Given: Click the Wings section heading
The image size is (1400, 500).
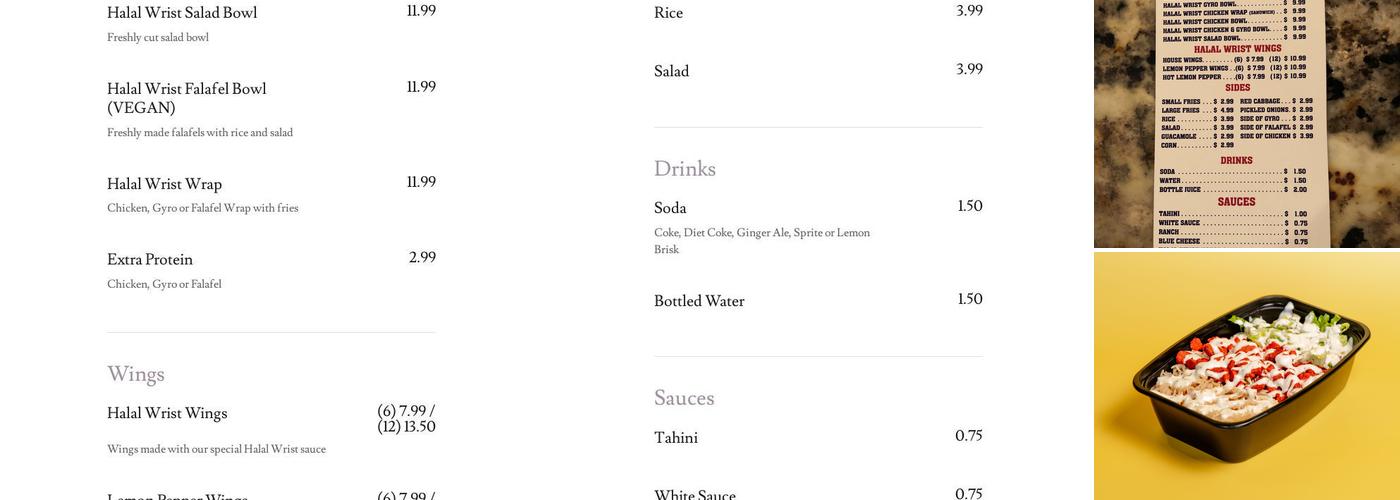Looking at the screenshot, I should pyautogui.click(x=136, y=374).
